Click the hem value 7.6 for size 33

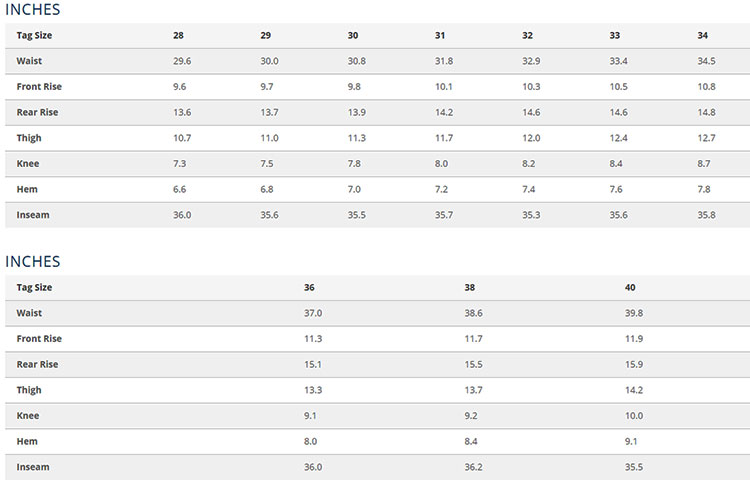click(616, 190)
